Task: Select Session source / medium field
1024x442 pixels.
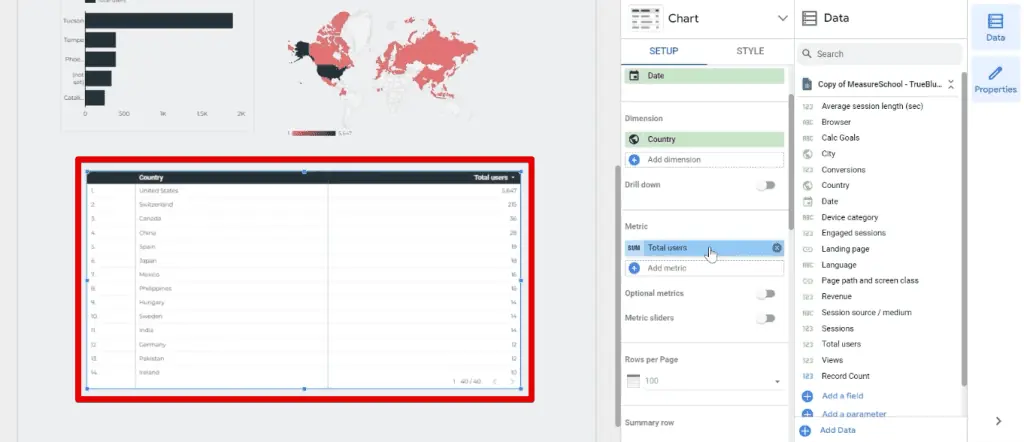Action: coord(866,313)
